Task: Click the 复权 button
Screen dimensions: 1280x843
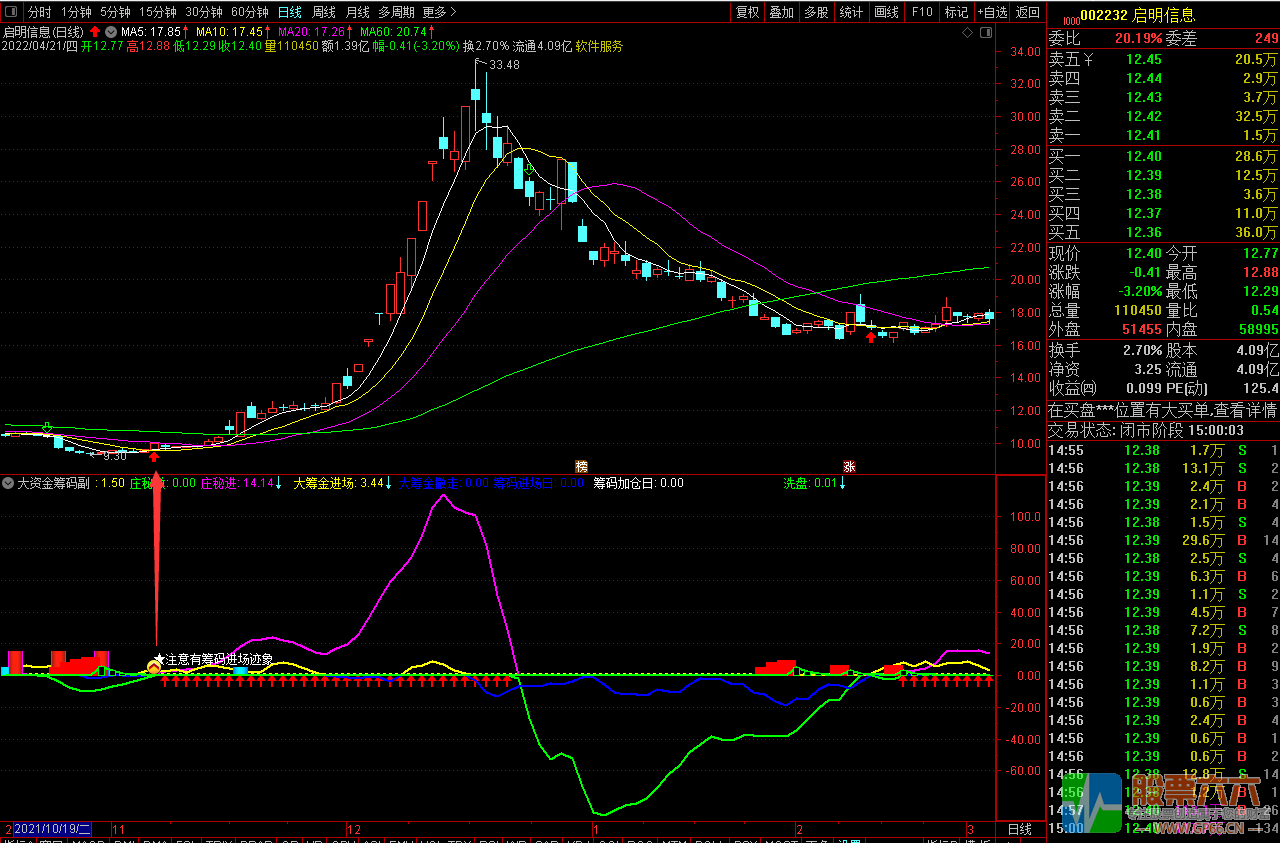Action: pos(747,12)
